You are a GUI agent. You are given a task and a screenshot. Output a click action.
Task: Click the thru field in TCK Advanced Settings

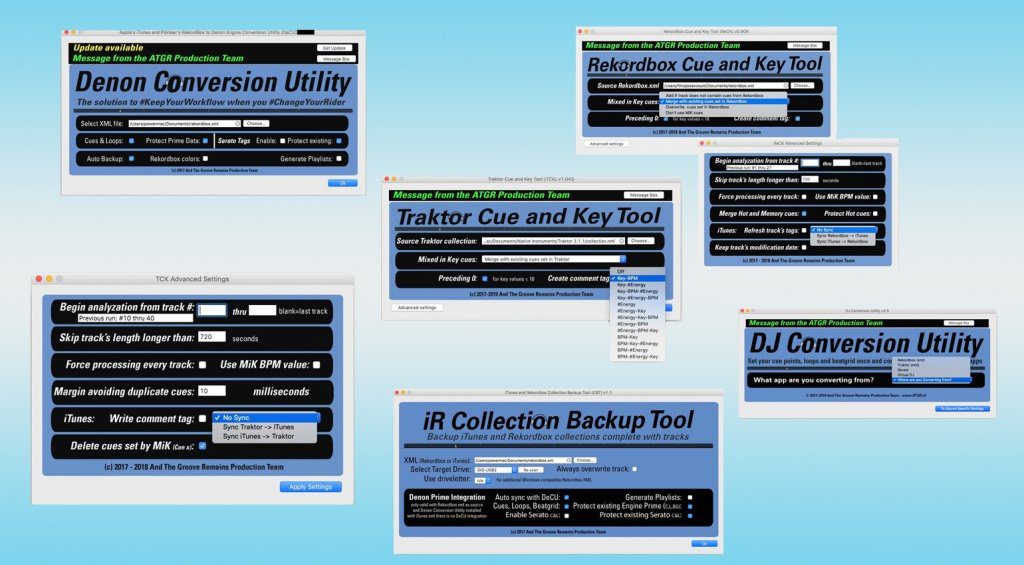(x=262, y=310)
